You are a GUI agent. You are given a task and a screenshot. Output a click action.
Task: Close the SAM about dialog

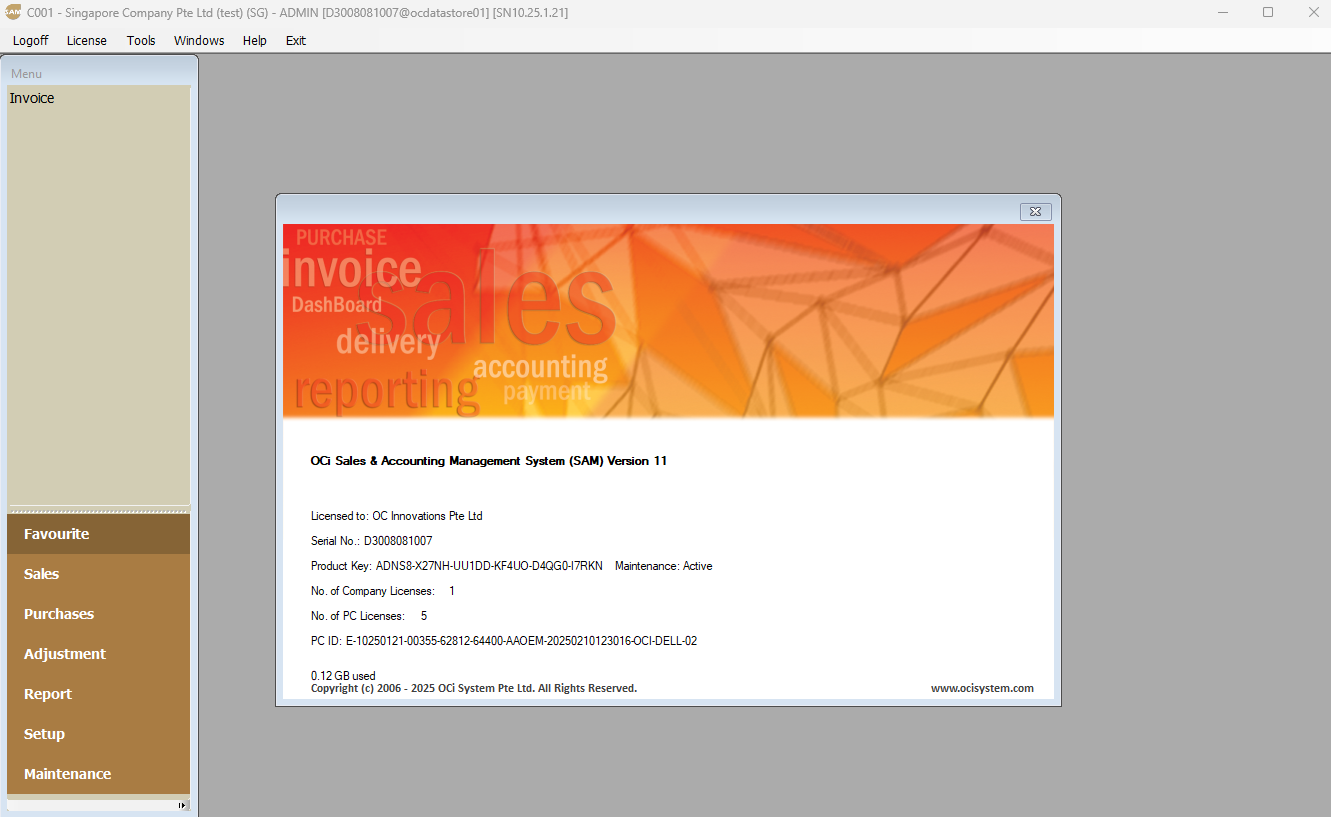point(1035,211)
